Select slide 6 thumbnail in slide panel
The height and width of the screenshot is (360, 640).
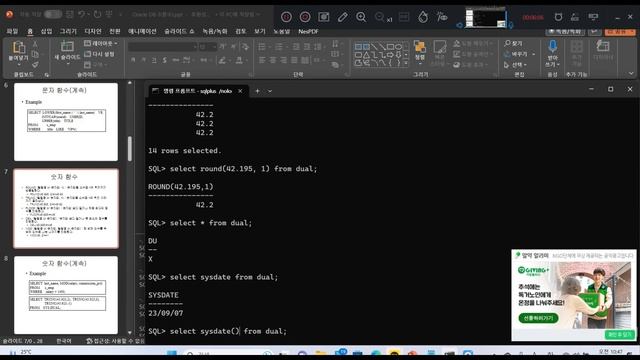click(x=66, y=122)
